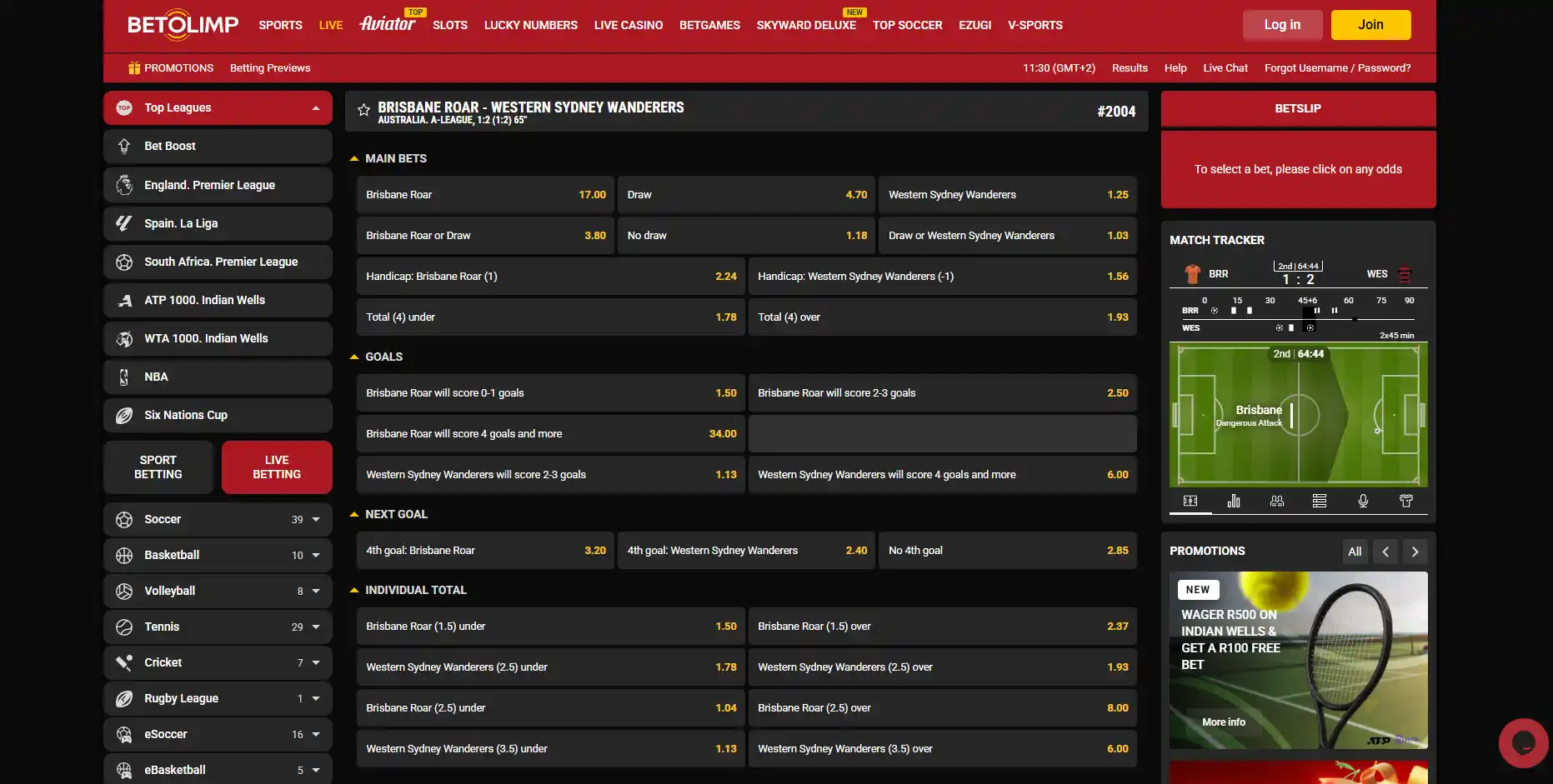
Task: Show team jersey icon in match tracker
Action: [1406, 501]
